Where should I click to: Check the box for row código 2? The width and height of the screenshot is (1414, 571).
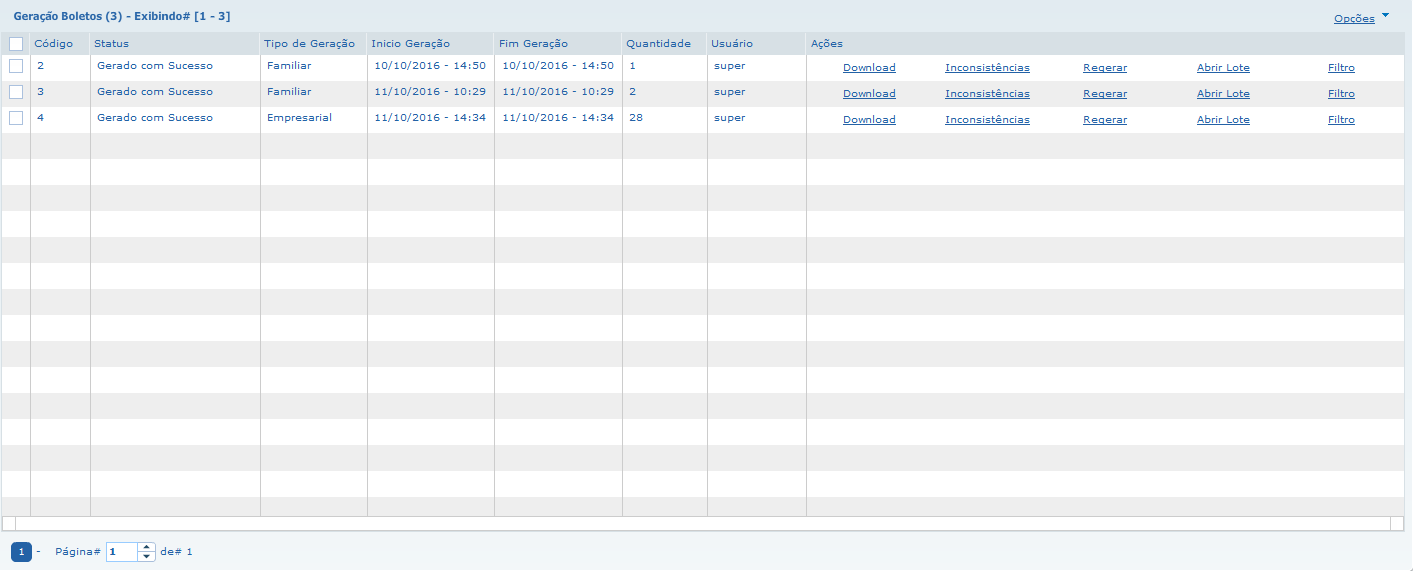(16, 66)
